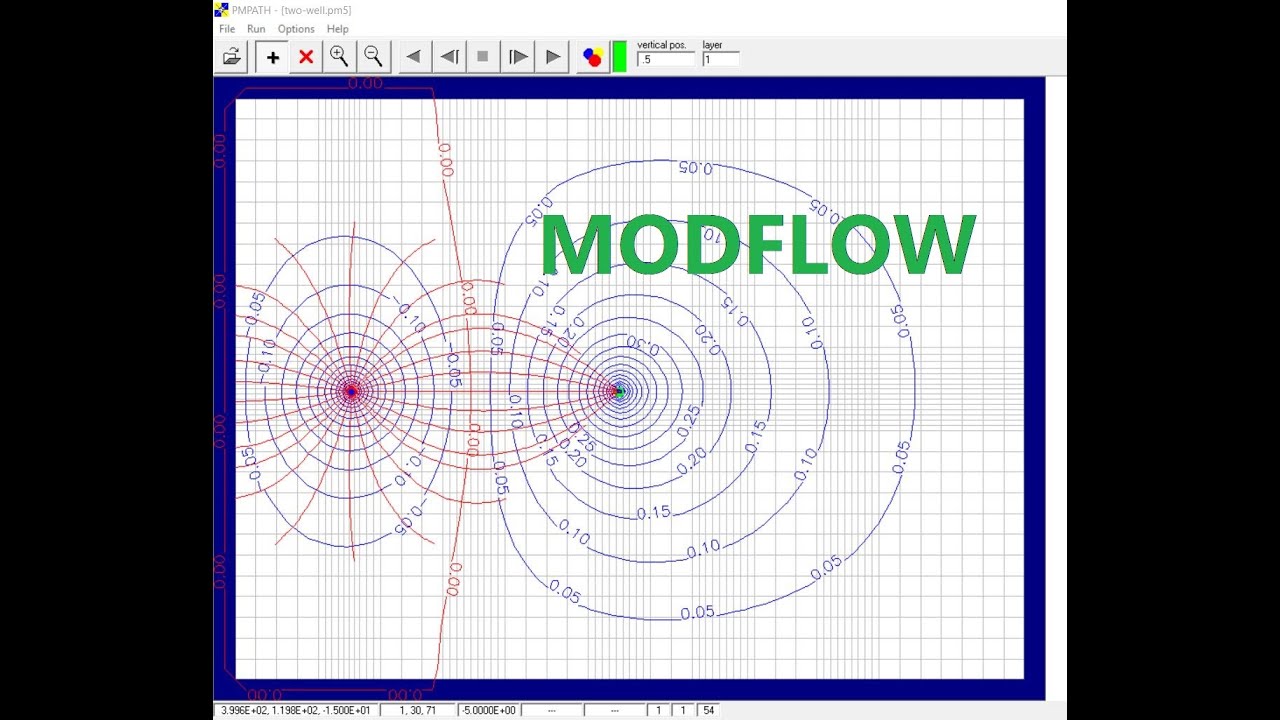Focus the vertical pos. input field
This screenshot has height=720, width=1280.
pyautogui.click(x=665, y=60)
